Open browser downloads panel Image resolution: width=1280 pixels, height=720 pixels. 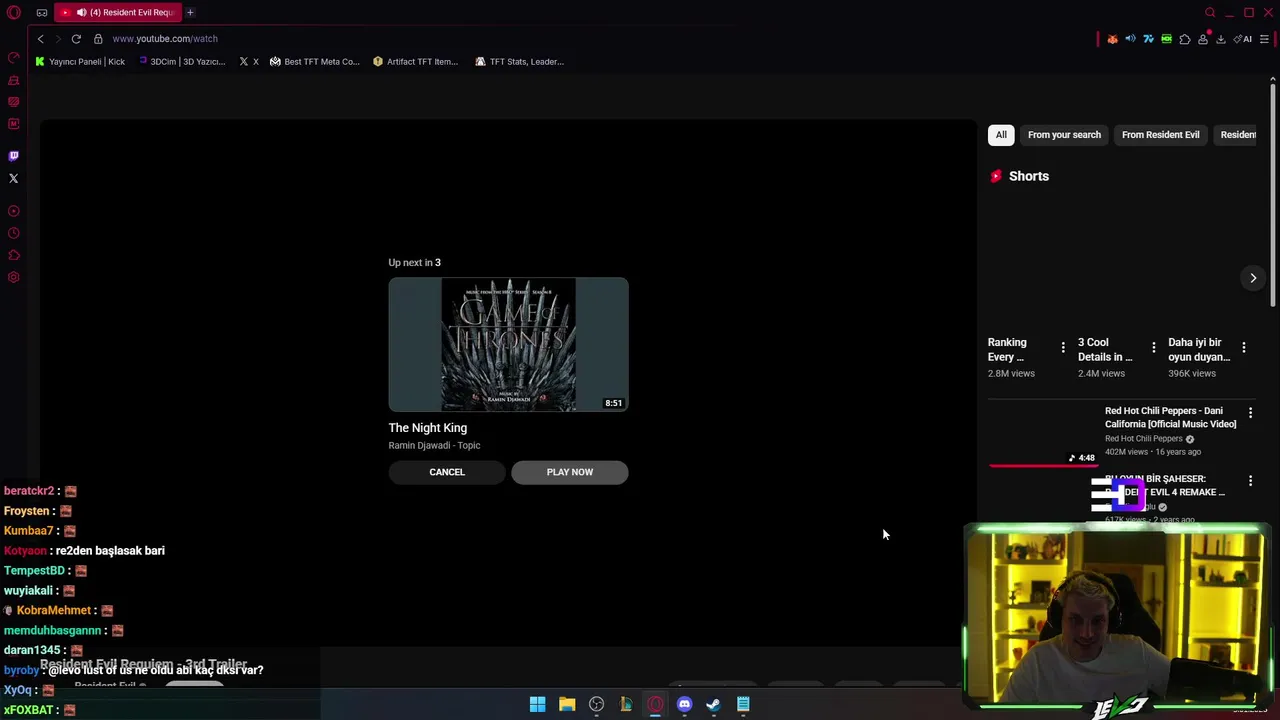pyautogui.click(x=1221, y=39)
